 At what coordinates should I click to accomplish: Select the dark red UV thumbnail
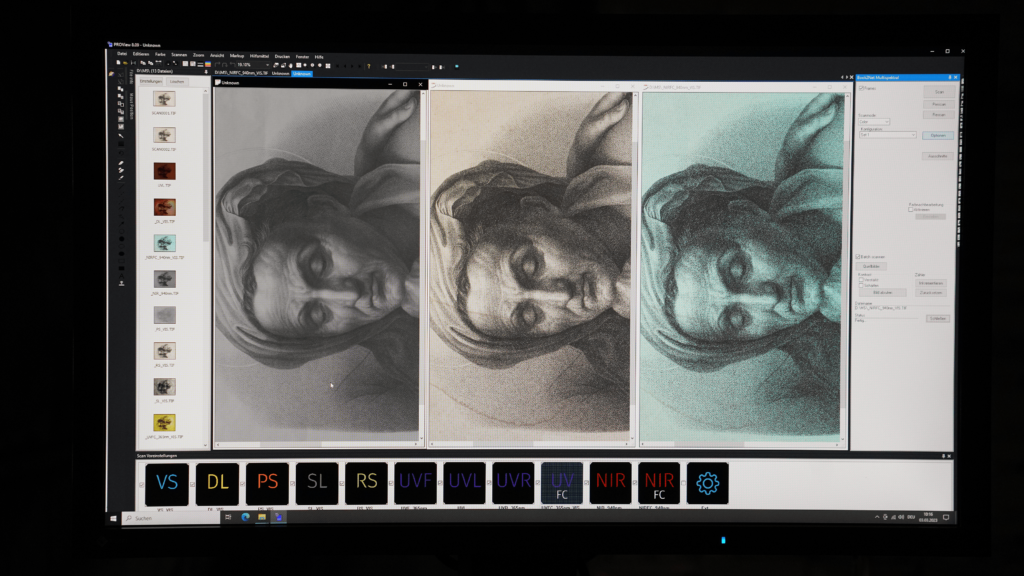pyautogui.click(x=165, y=171)
